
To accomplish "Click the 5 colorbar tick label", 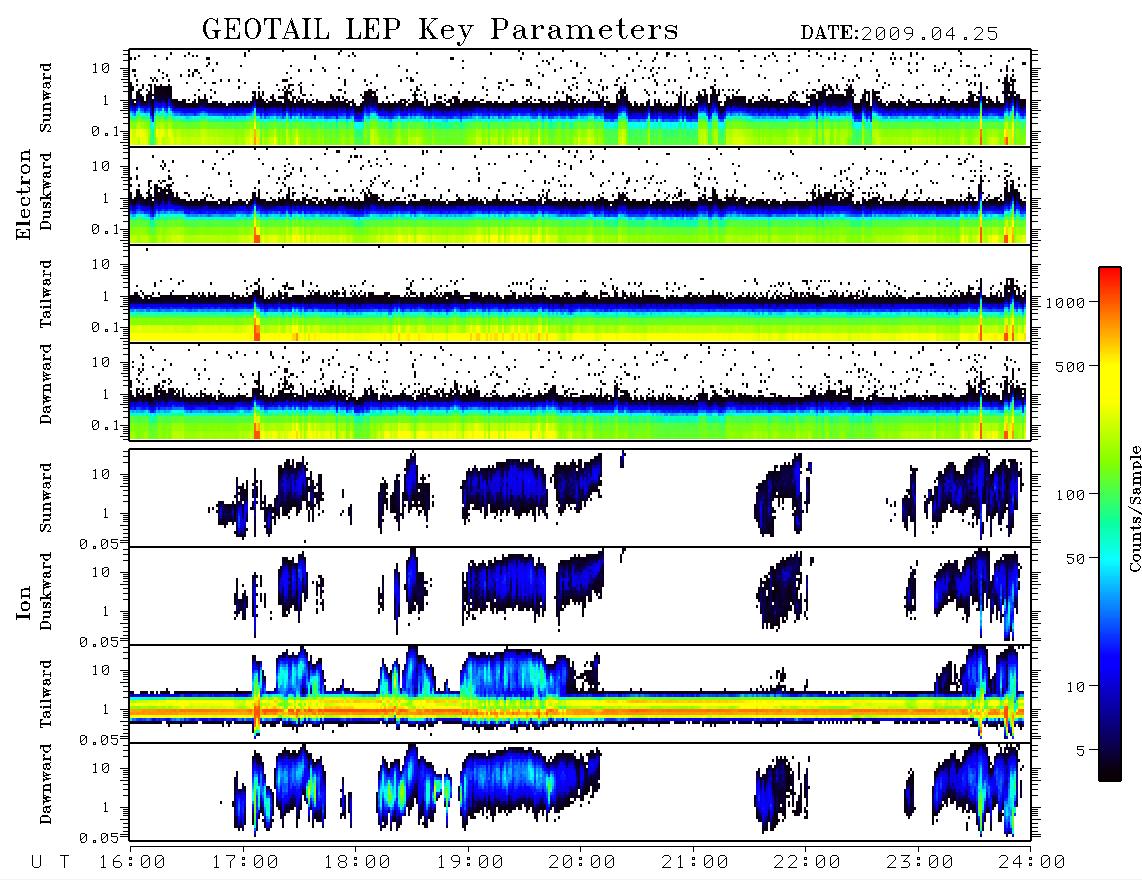I will point(1081,751).
